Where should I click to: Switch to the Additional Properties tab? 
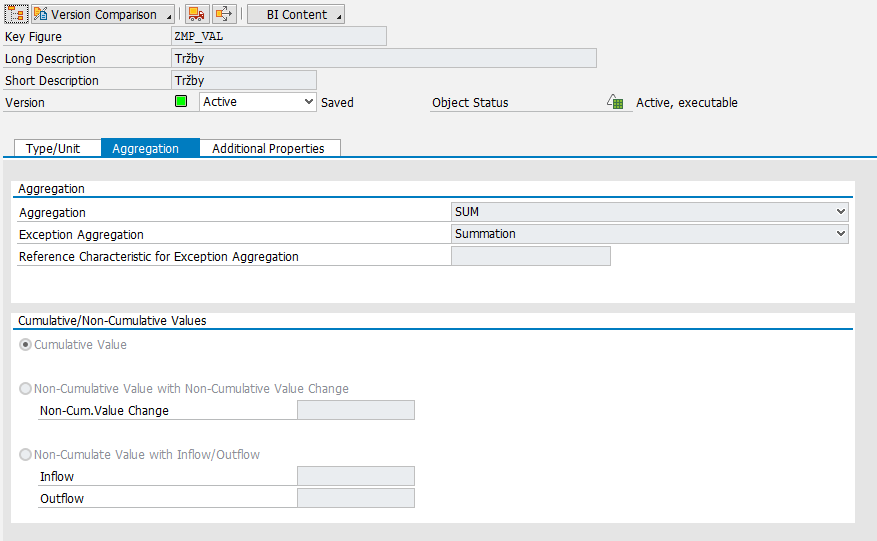pos(268,148)
